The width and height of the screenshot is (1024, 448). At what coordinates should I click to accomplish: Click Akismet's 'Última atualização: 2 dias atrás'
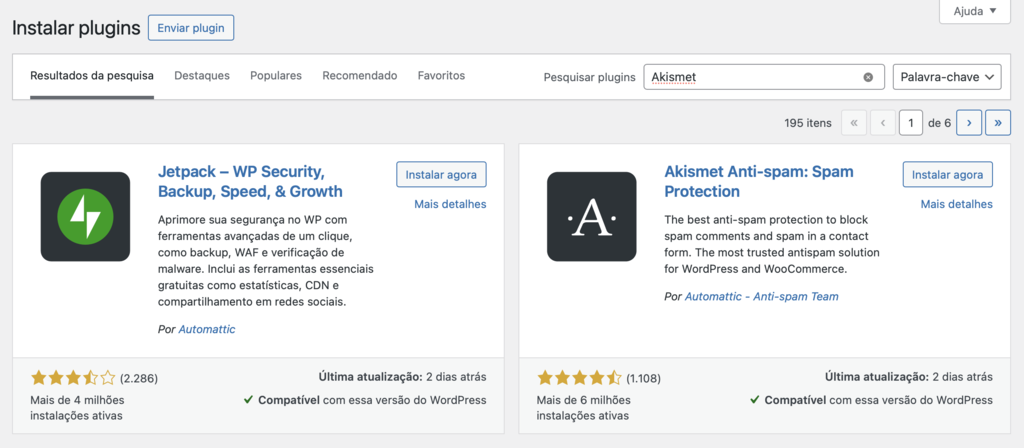[909, 377]
